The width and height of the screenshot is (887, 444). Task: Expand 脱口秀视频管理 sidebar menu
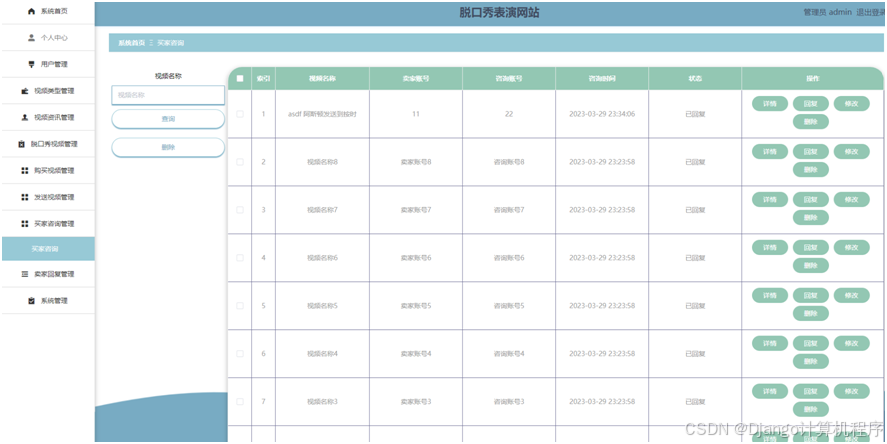(x=48, y=144)
